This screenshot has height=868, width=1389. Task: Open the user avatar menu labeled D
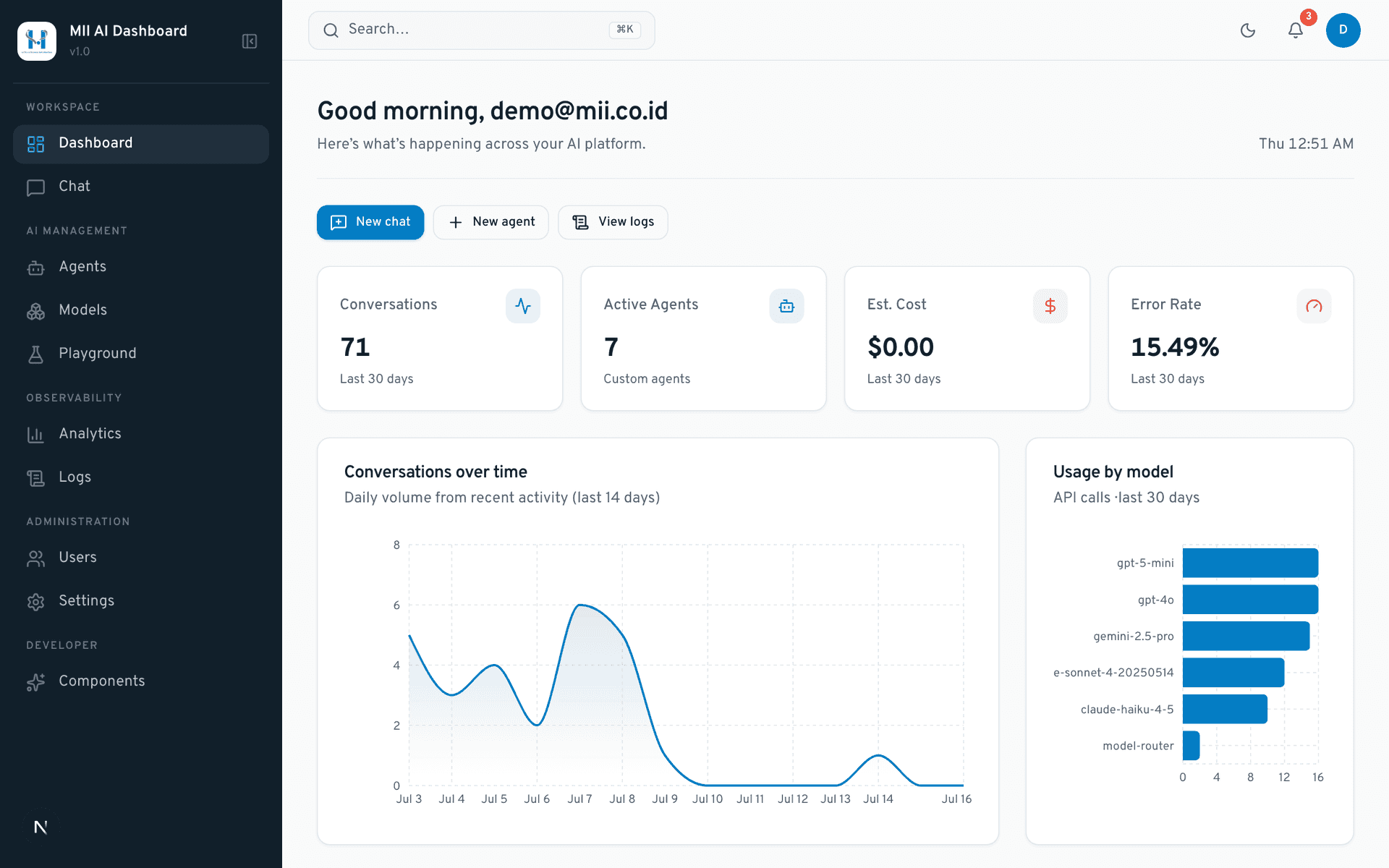point(1343,30)
